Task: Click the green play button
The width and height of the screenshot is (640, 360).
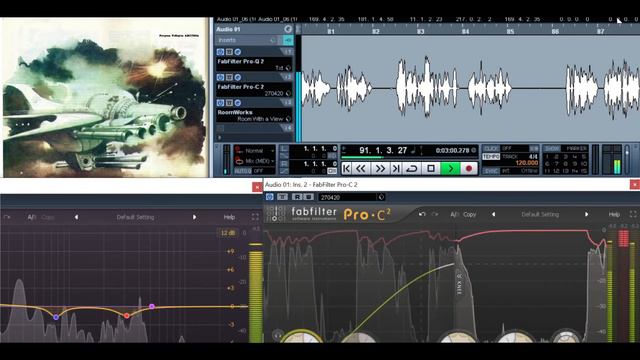Action: click(450, 168)
